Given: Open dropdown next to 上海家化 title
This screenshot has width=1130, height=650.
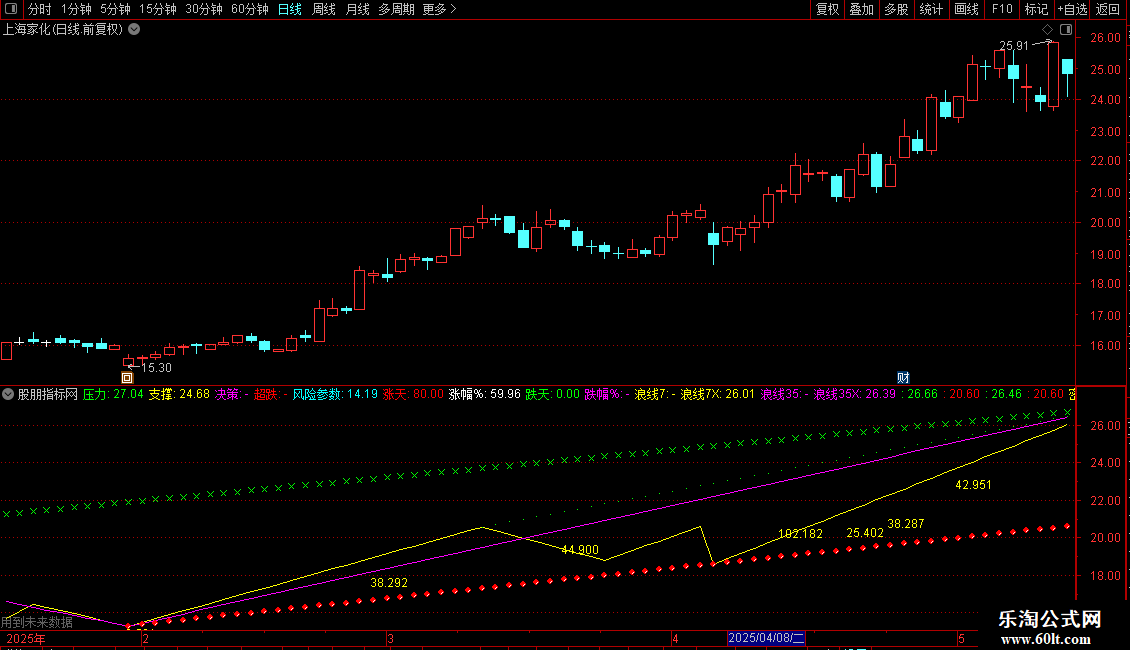Looking at the screenshot, I should point(134,30).
